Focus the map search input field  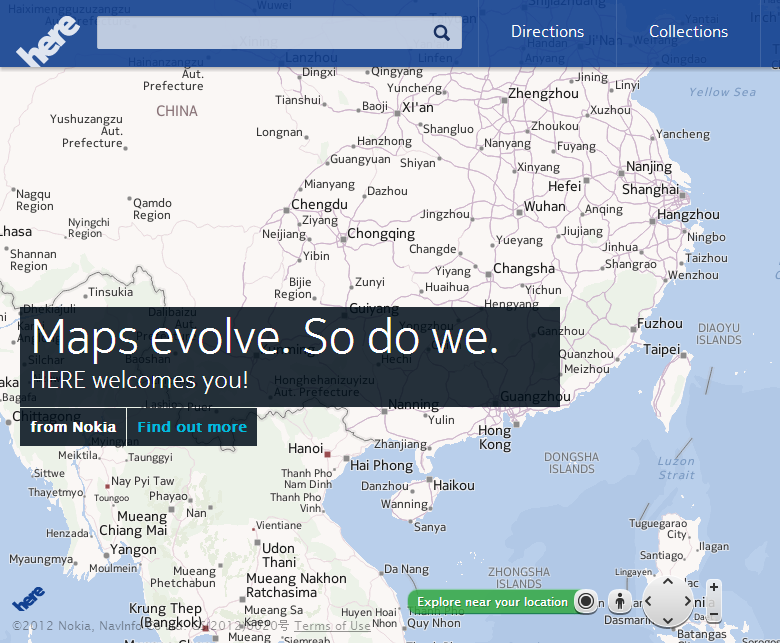click(x=279, y=32)
